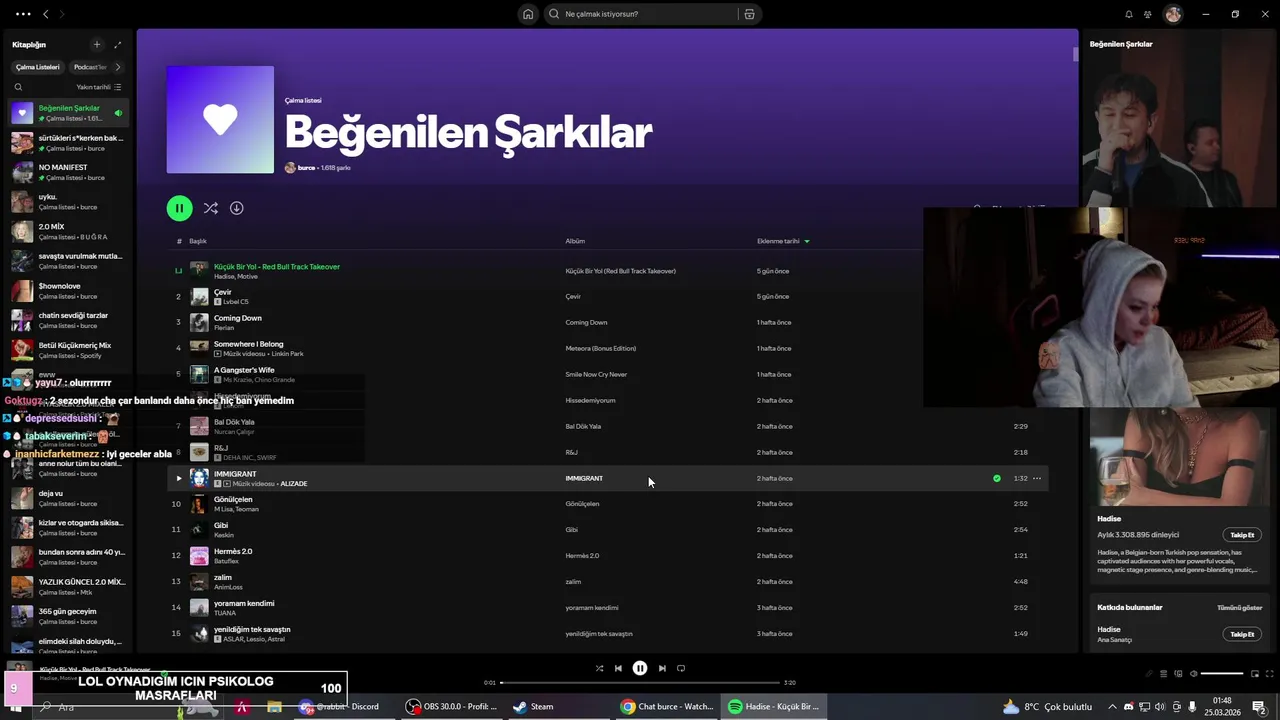Screen dimensions: 1280x720
Task: Open the uyku. playlist in sidebar
Action: [67, 202]
